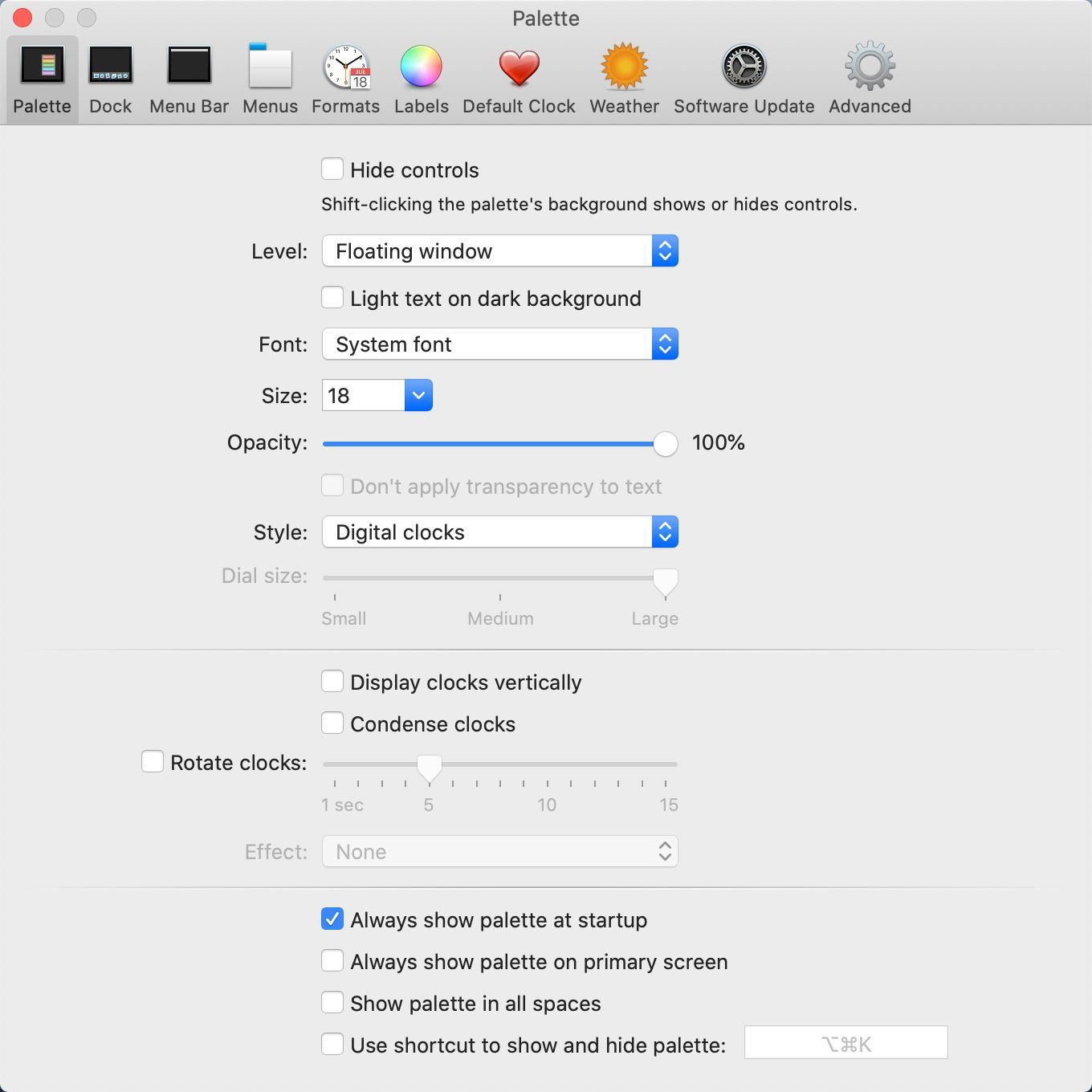
Task: Open the Software Update gear icon
Action: [744, 66]
